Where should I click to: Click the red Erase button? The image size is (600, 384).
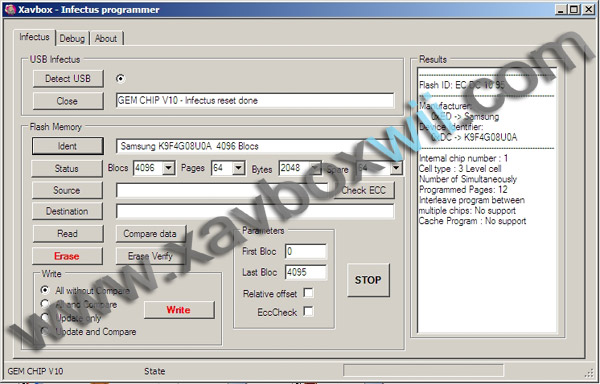coord(67,256)
